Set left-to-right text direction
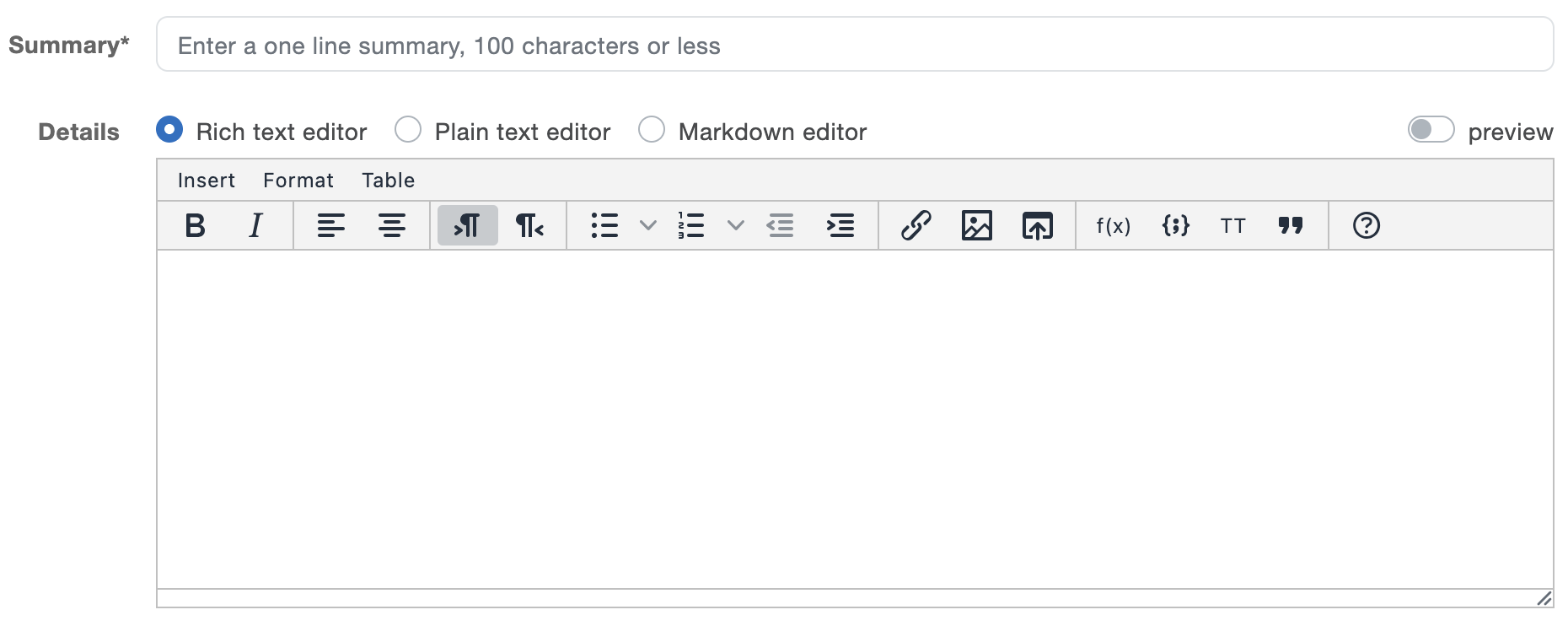 (468, 225)
